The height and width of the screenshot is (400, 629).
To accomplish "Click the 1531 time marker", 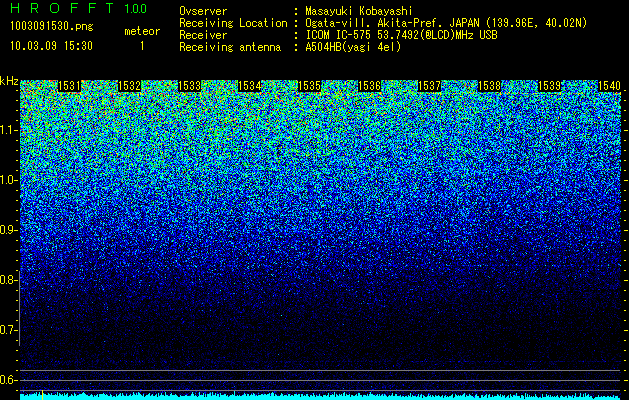I will point(69,86).
